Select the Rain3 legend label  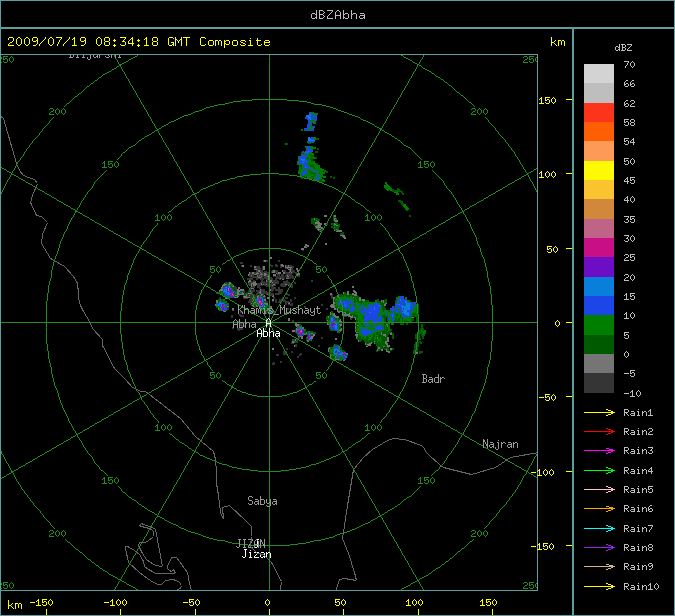click(638, 451)
